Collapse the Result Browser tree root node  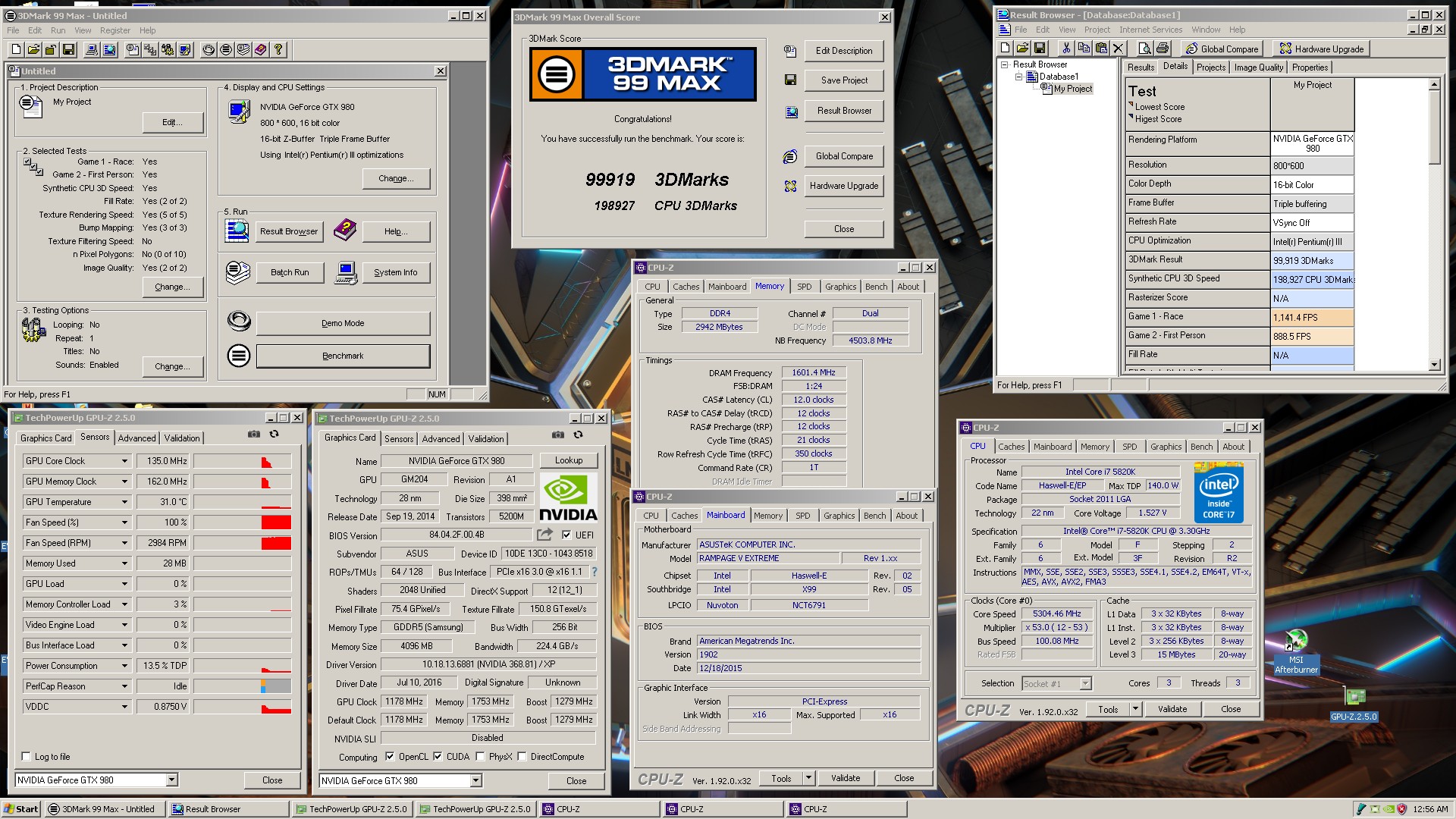tap(1005, 64)
